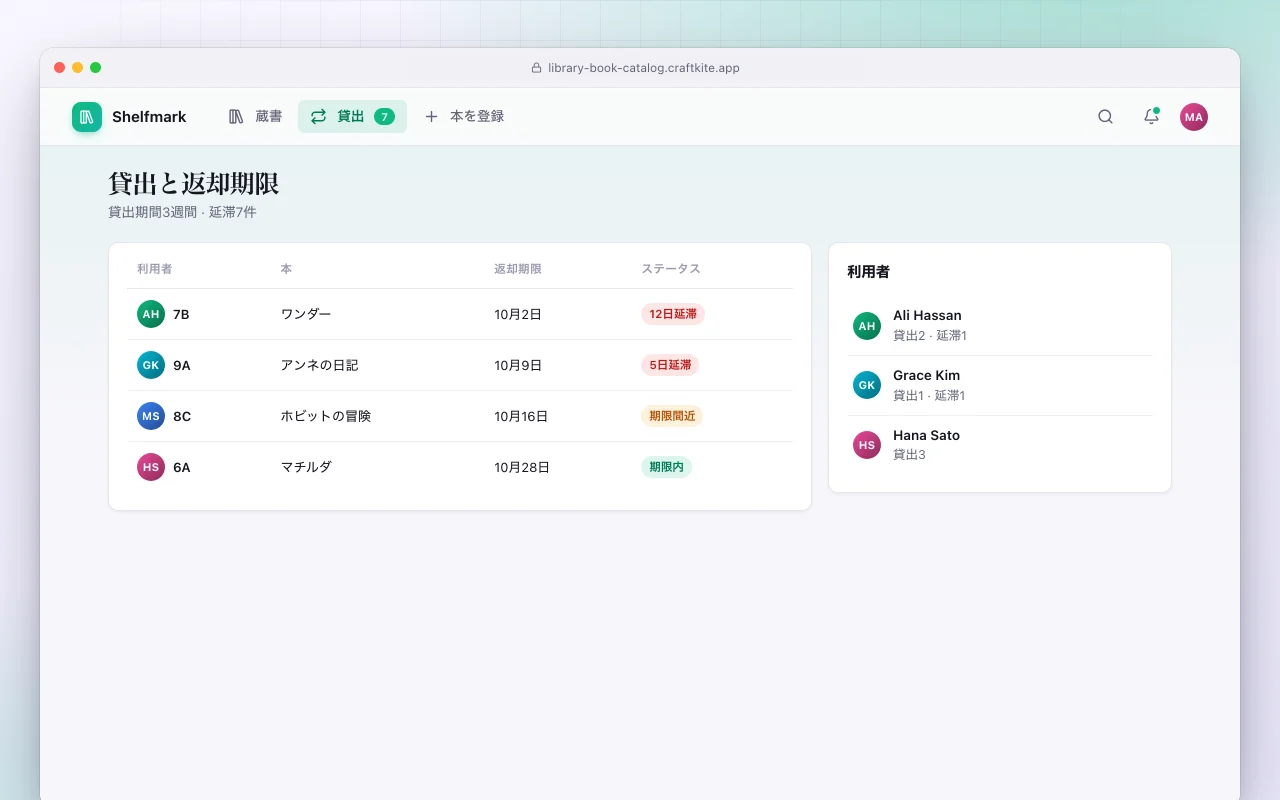This screenshot has width=1280, height=800.
Task: Click the address bar URL
Action: 644,68
